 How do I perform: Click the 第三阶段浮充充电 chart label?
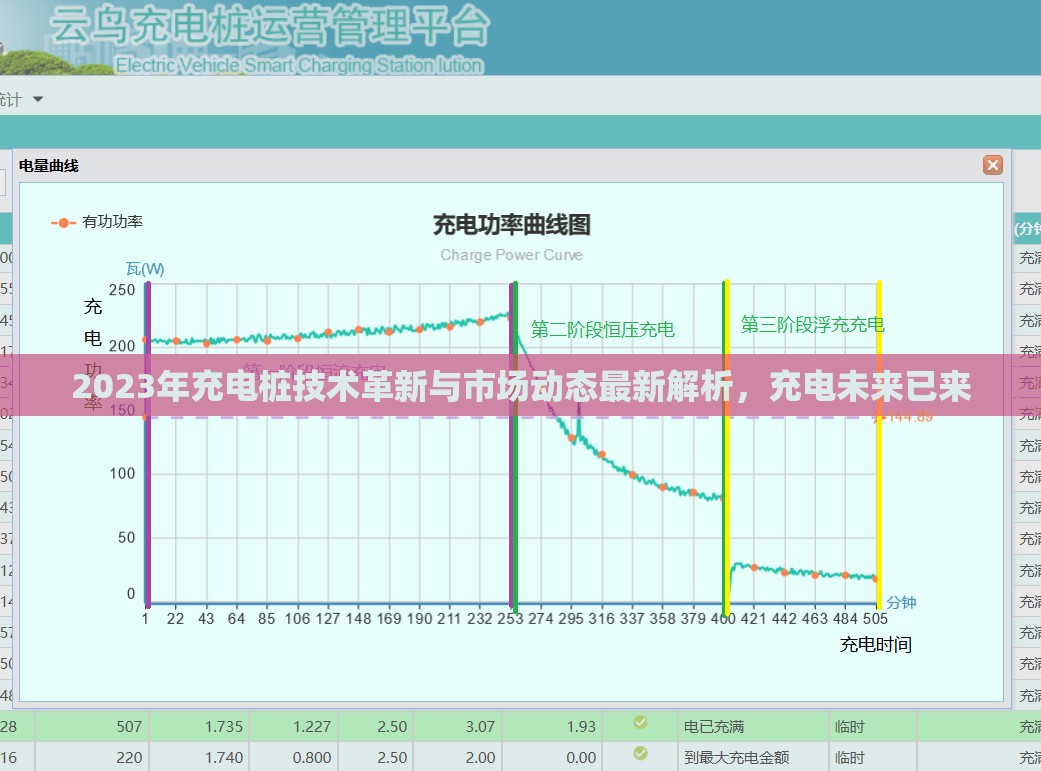click(x=813, y=324)
